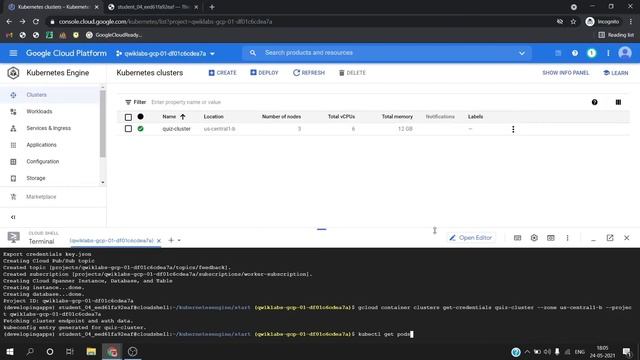Open Marketplace link in sidebar
Screen dimensions: 640x360
click(41, 197)
